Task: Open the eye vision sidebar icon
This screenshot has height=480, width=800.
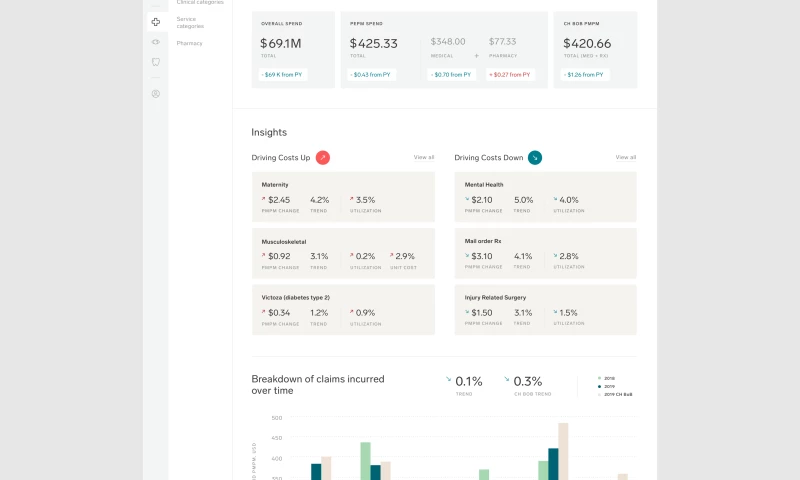Action: pyautogui.click(x=156, y=42)
